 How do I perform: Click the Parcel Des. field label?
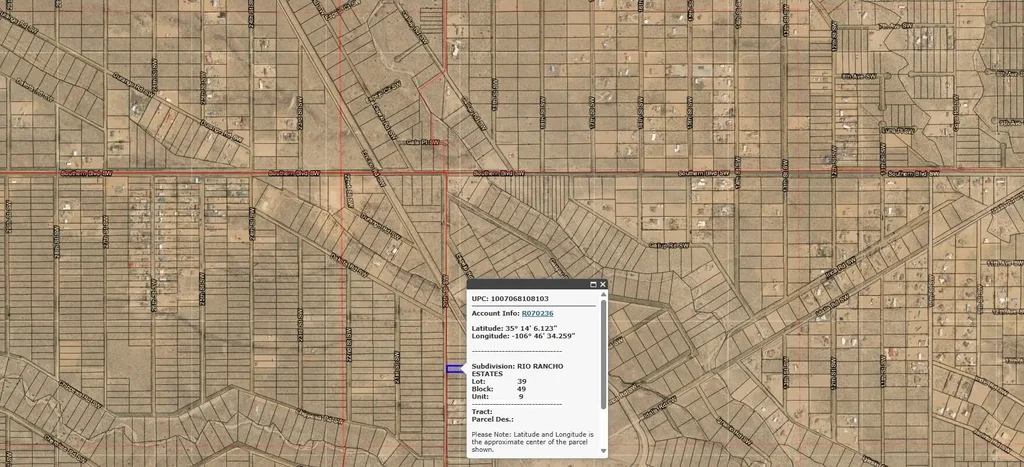(x=492, y=419)
